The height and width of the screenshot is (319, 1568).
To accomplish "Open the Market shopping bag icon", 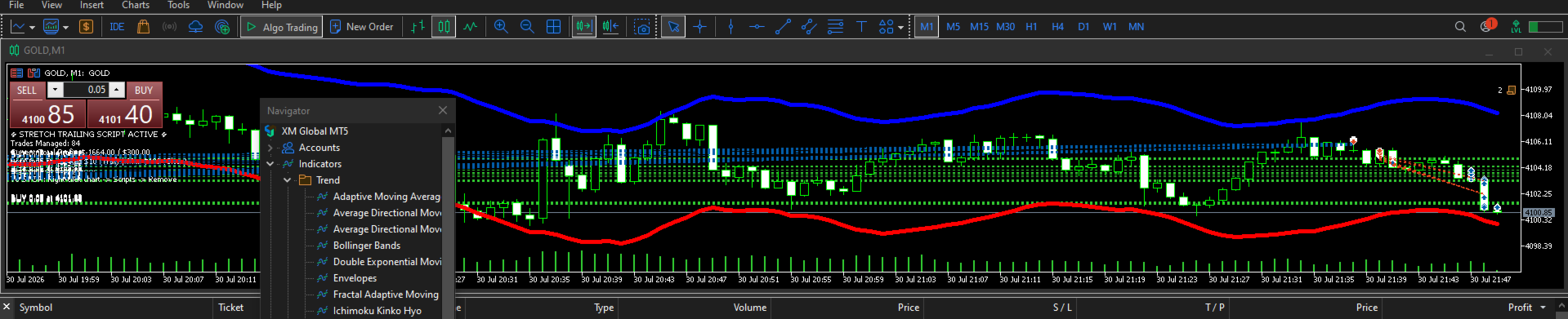I will click(143, 27).
